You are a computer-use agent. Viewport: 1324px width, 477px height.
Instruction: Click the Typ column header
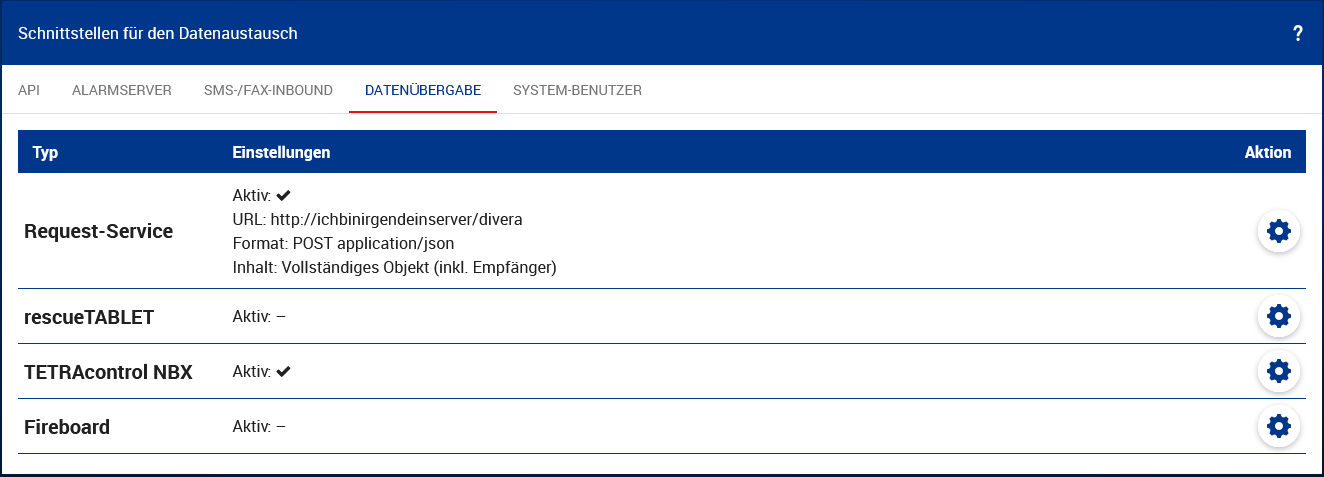point(46,153)
